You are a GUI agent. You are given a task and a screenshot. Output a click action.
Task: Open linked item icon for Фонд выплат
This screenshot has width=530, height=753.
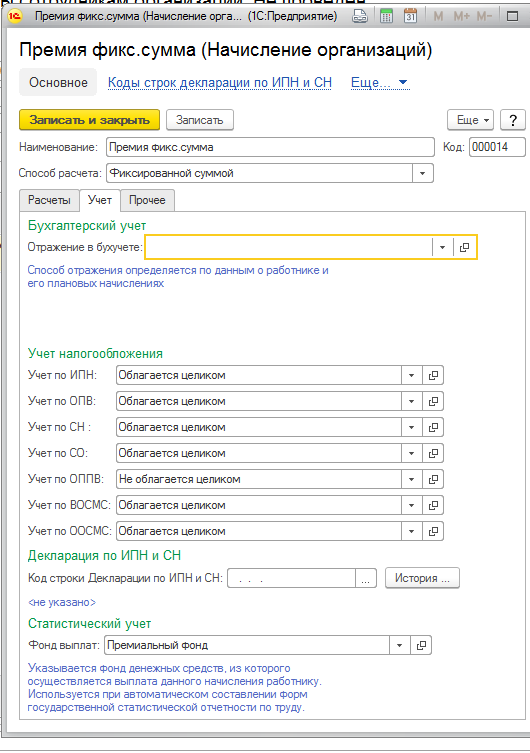(x=421, y=645)
